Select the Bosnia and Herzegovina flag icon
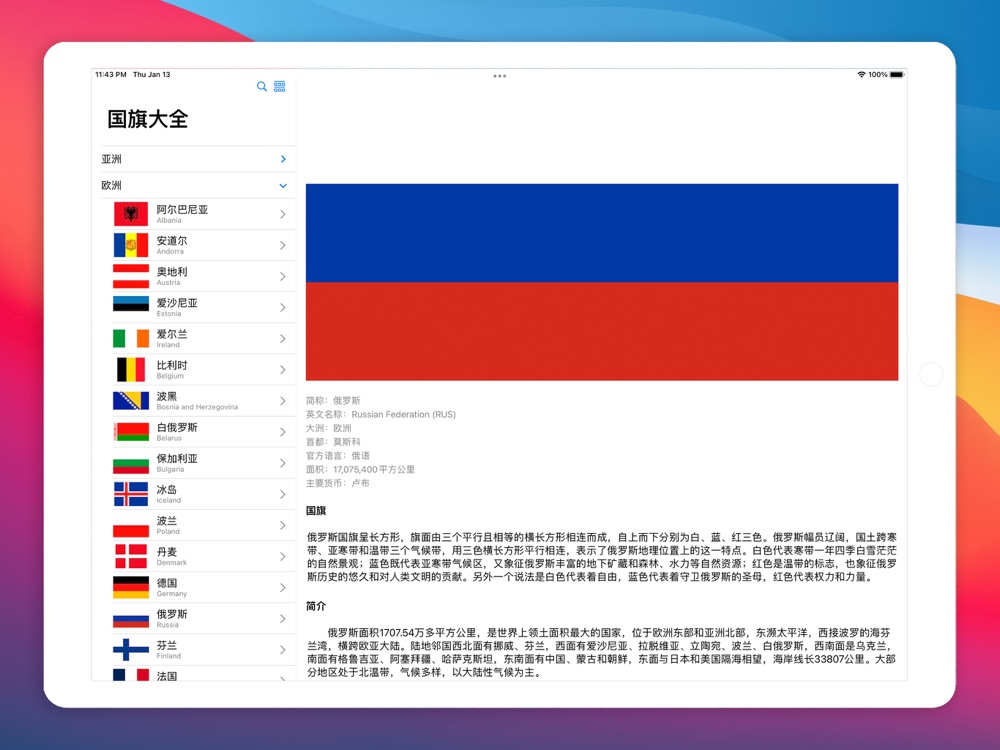 (131, 401)
